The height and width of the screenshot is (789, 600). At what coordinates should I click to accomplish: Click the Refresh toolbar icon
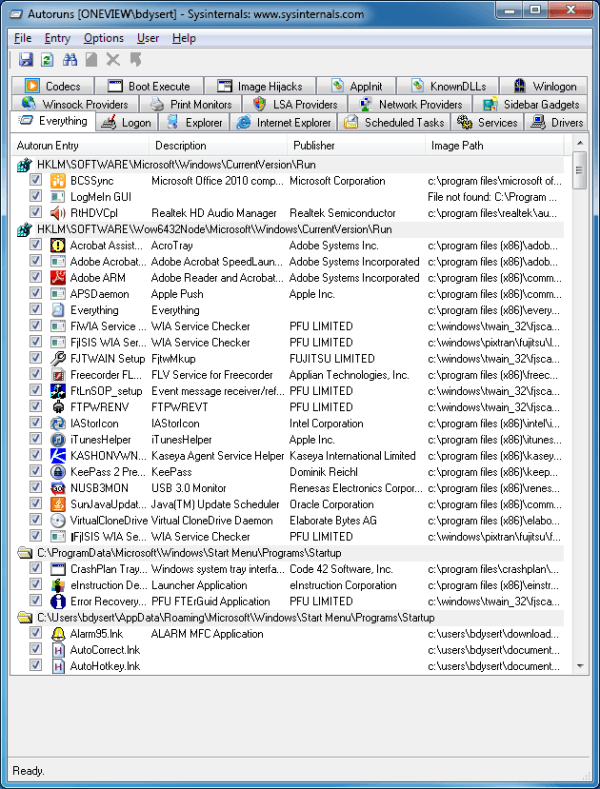point(47,60)
